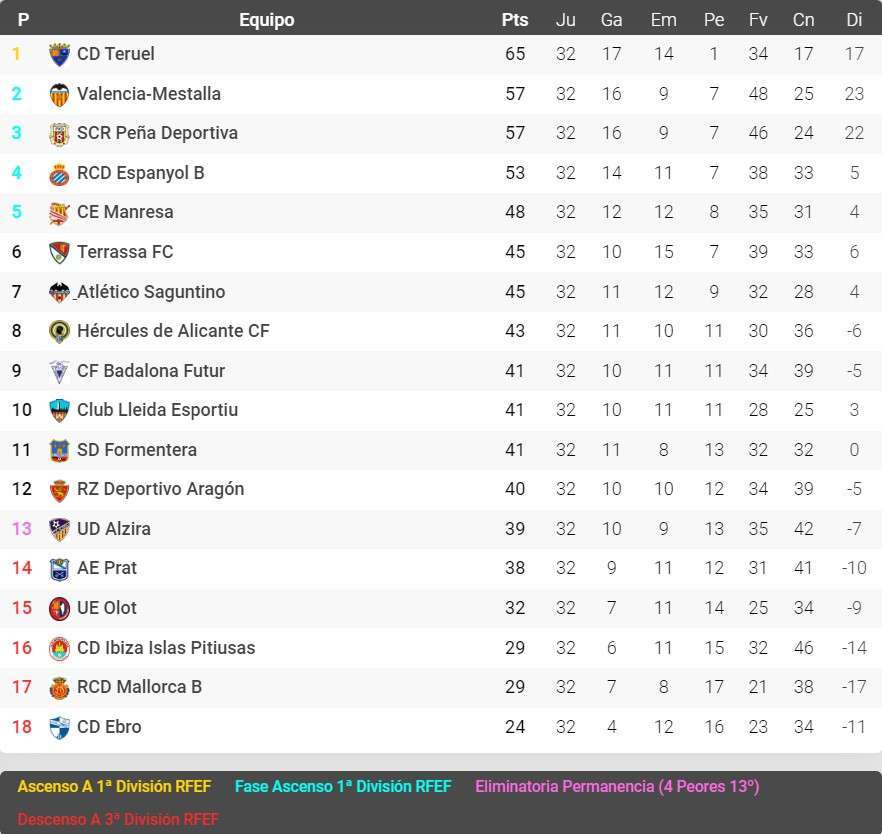This screenshot has height=834, width=882.
Task: Click the RZ Deportivo Aragón badge
Action: [59, 489]
